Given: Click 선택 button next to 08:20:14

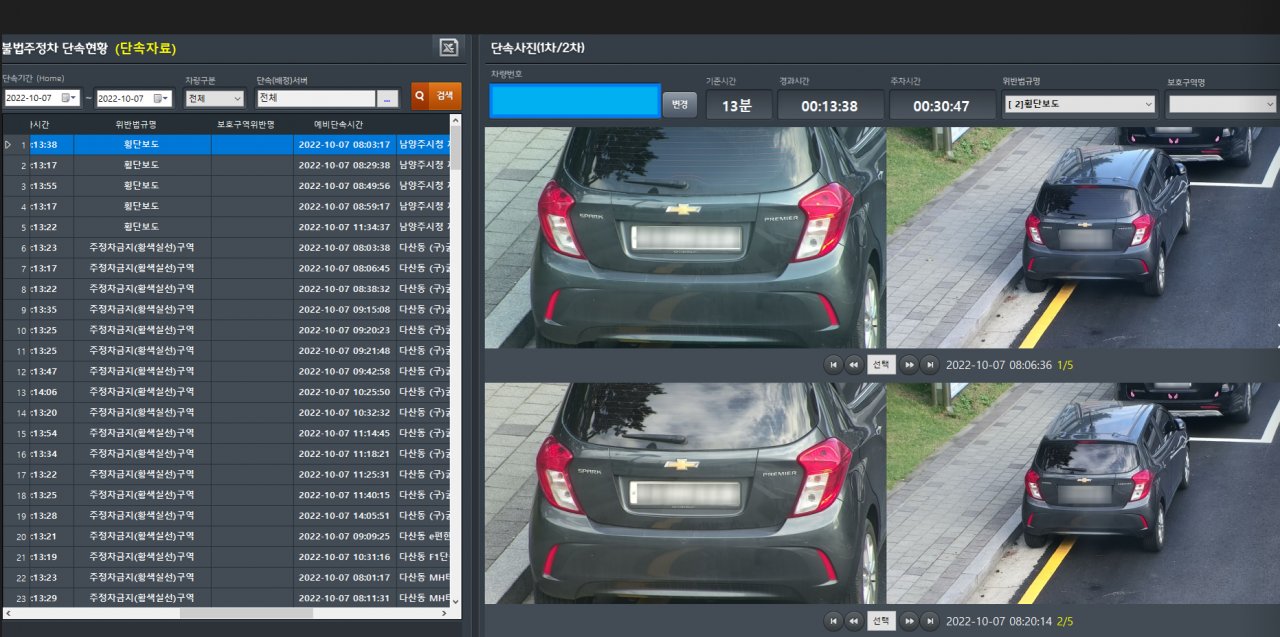Looking at the screenshot, I should point(881,621).
